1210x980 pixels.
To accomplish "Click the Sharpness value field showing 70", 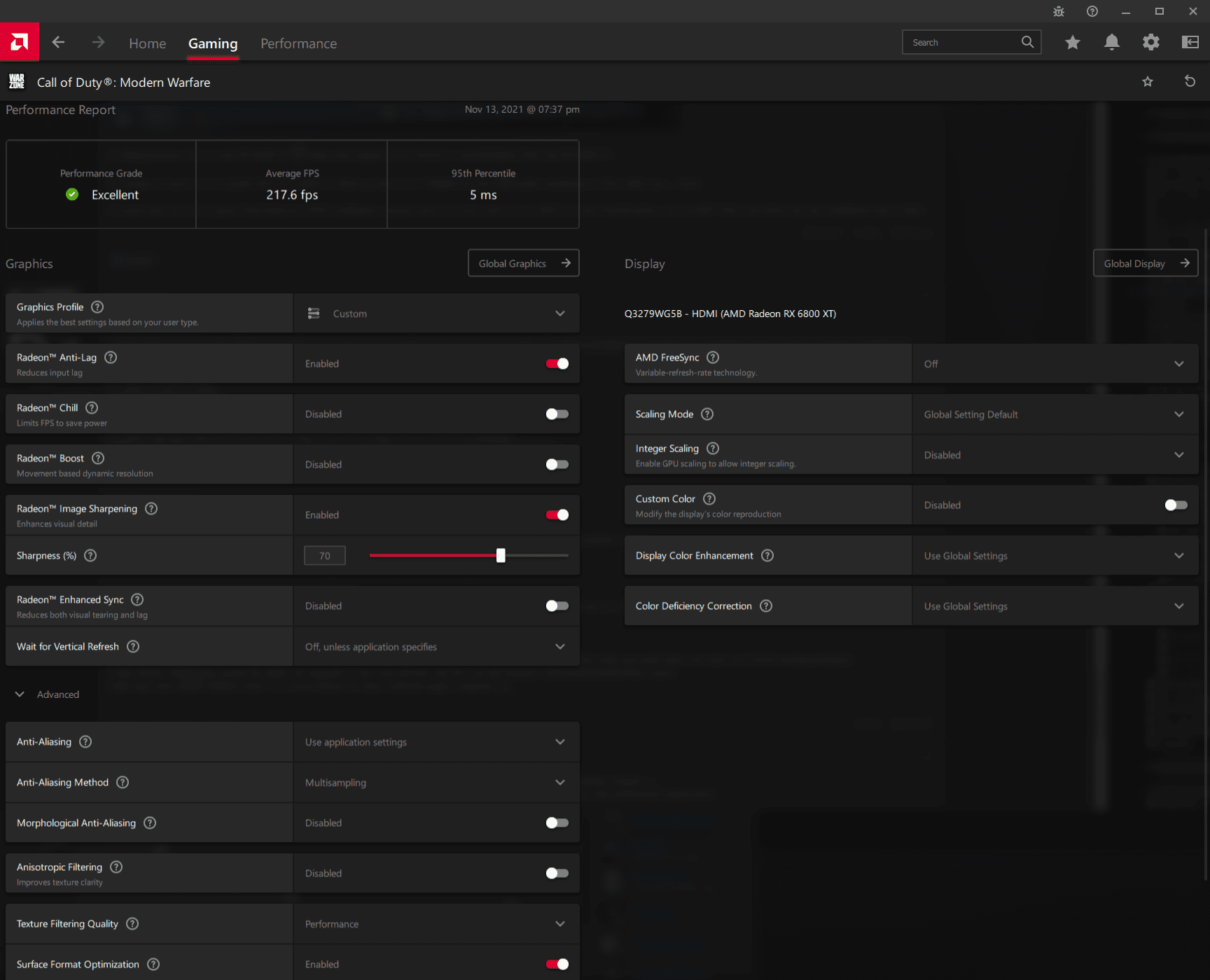I will (324, 555).
